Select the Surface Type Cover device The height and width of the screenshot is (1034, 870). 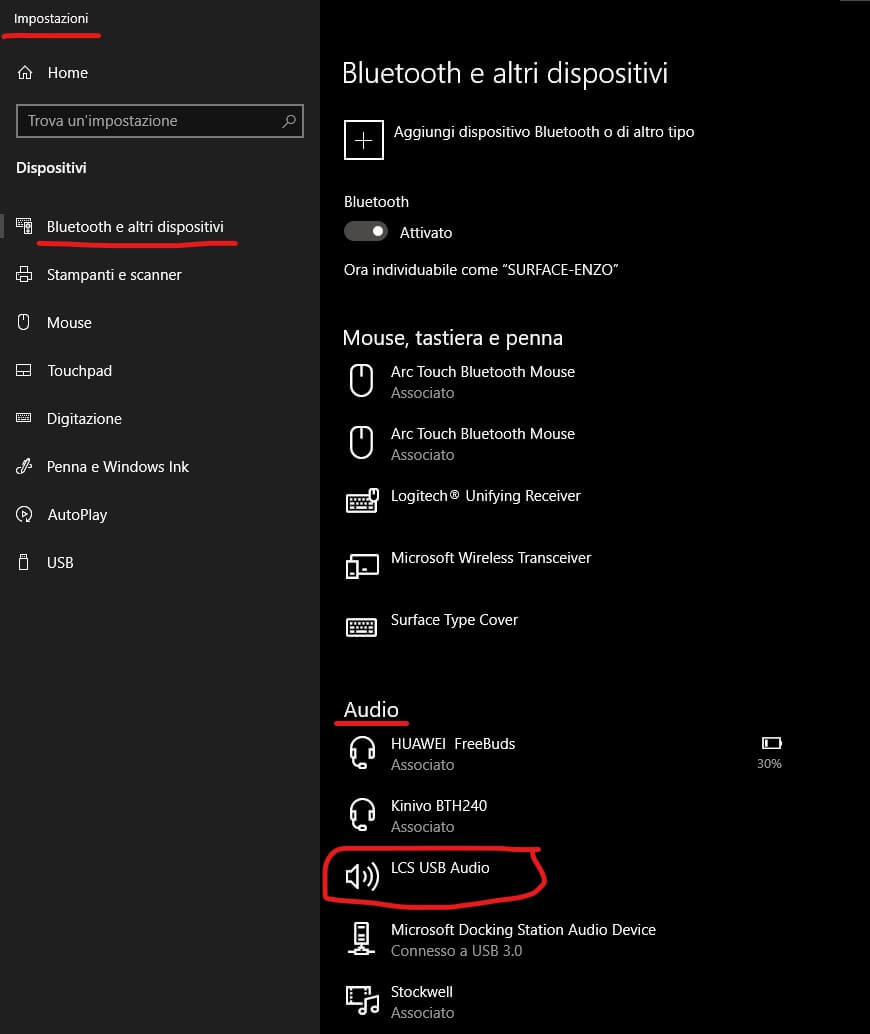click(x=454, y=621)
